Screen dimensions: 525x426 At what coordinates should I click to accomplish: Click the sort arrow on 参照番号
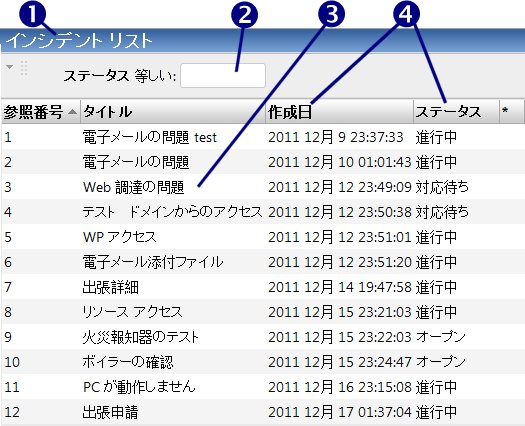(72, 112)
